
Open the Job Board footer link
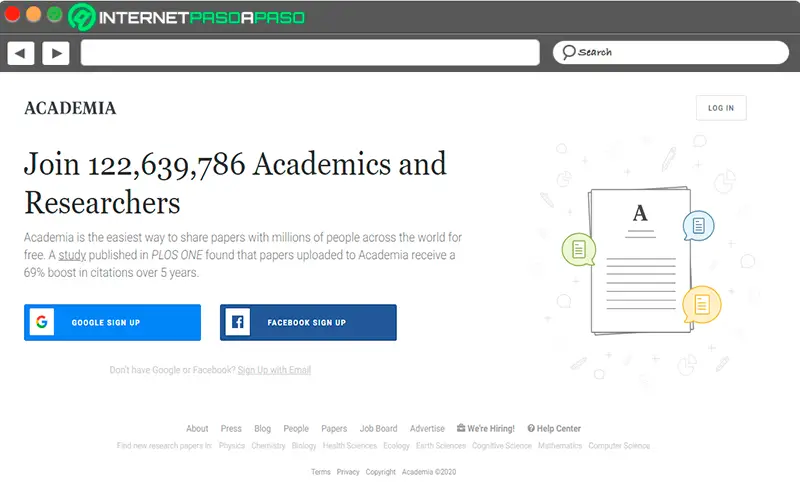point(378,429)
